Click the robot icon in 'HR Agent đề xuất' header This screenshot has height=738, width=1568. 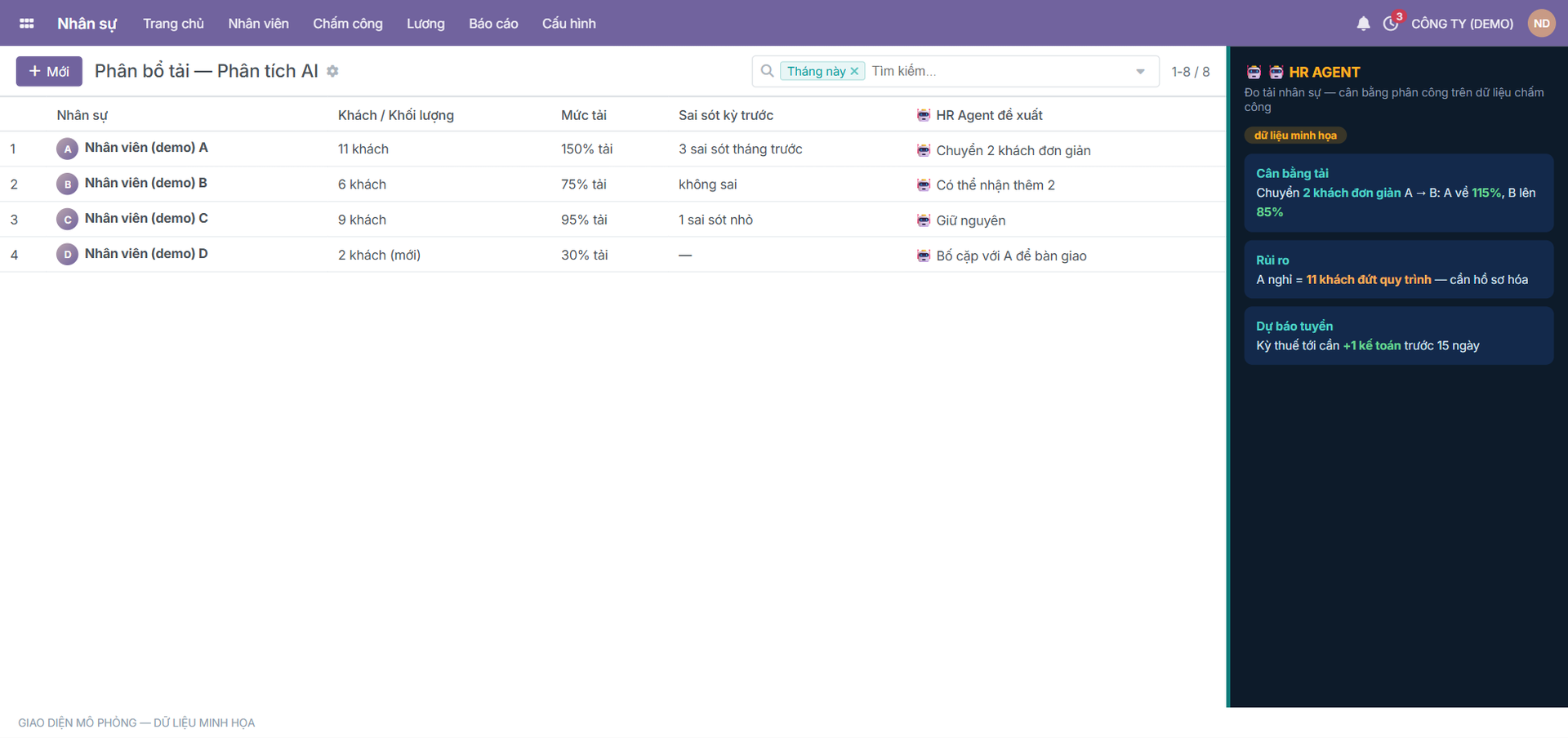[924, 115]
